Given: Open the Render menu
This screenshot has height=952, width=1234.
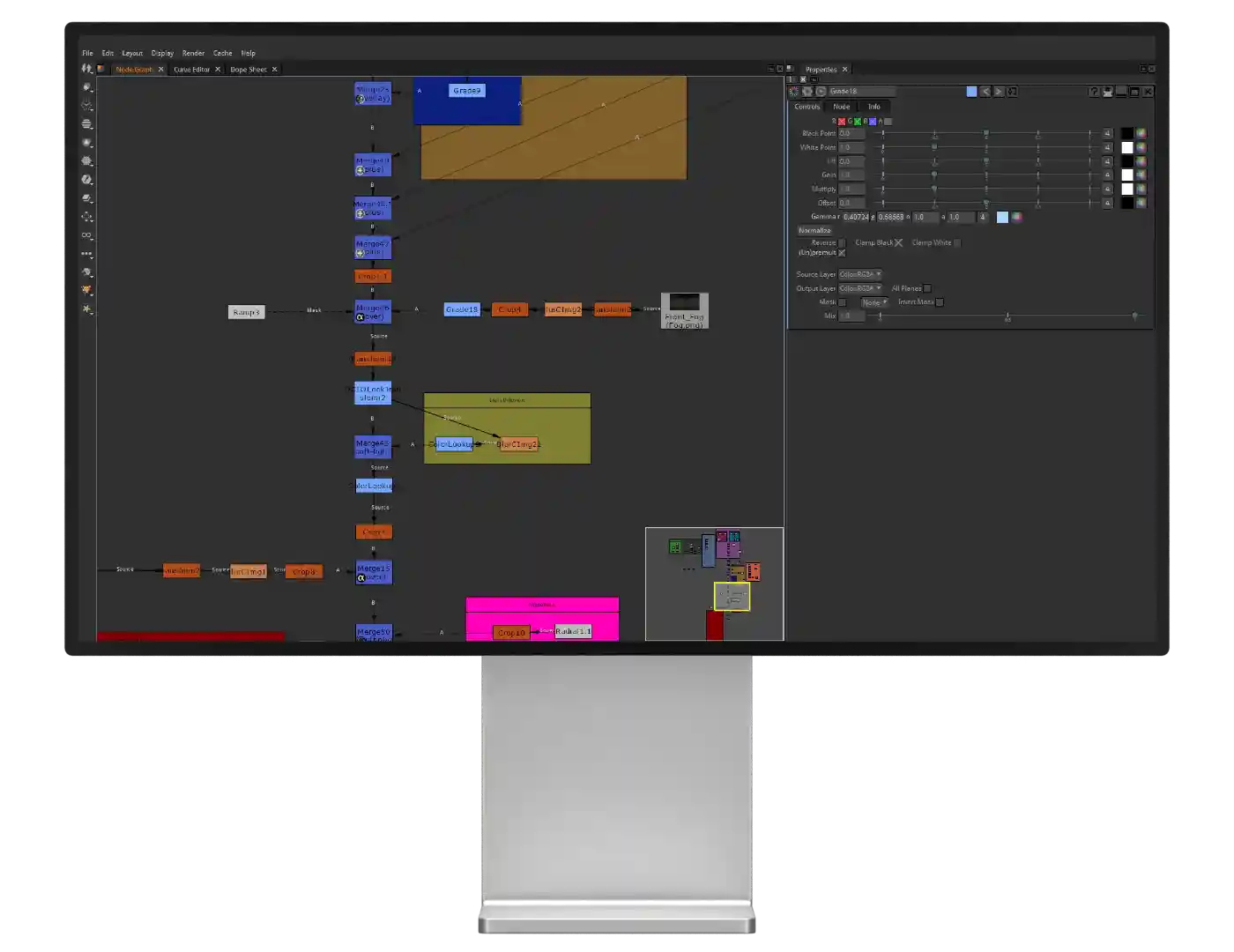Looking at the screenshot, I should (193, 53).
